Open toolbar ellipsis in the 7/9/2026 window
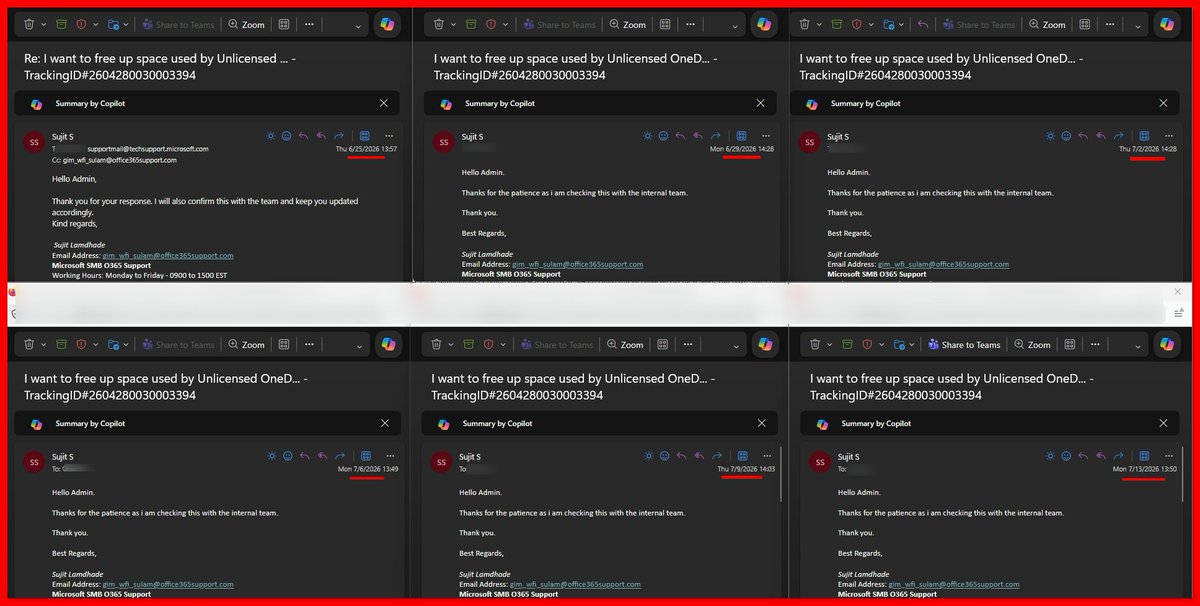 pyautogui.click(x=688, y=344)
